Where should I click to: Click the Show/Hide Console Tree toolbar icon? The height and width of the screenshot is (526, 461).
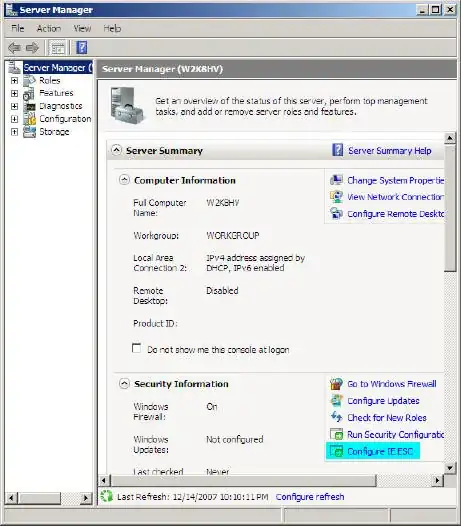coord(57,48)
